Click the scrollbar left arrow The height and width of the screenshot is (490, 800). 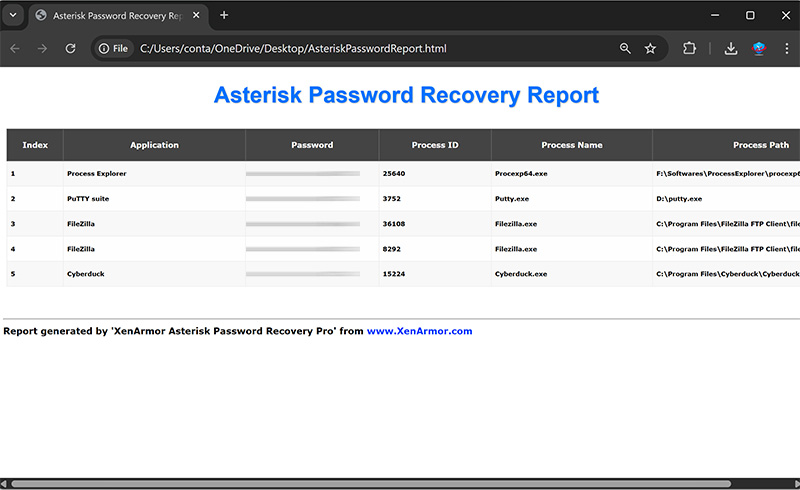pyautogui.click(x=4, y=484)
